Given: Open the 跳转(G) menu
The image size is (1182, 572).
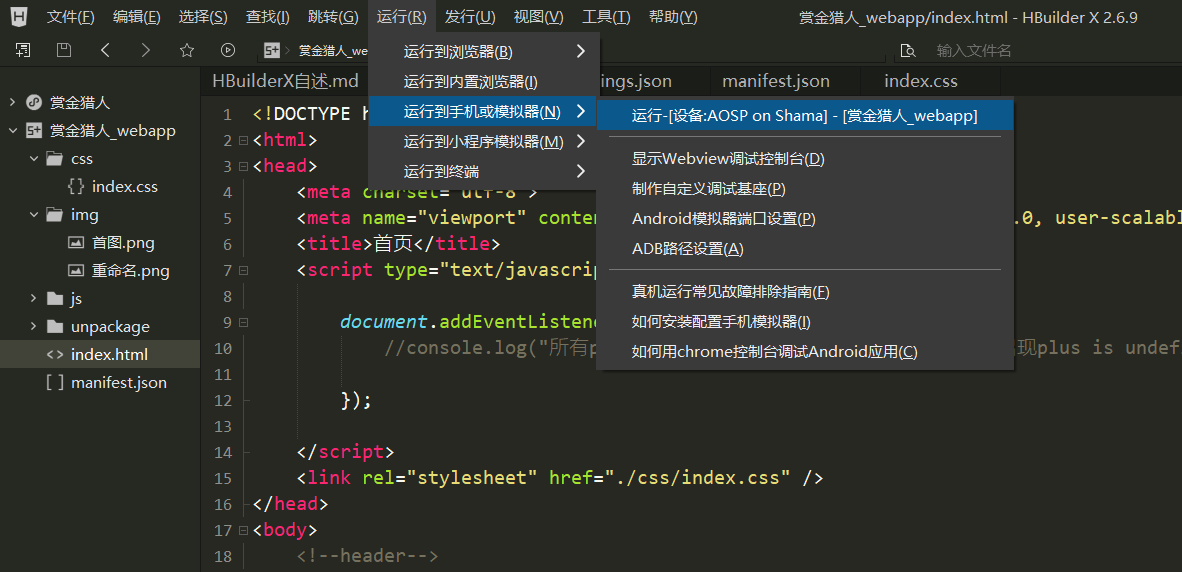Looking at the screenshot, I should pos(333,17).
